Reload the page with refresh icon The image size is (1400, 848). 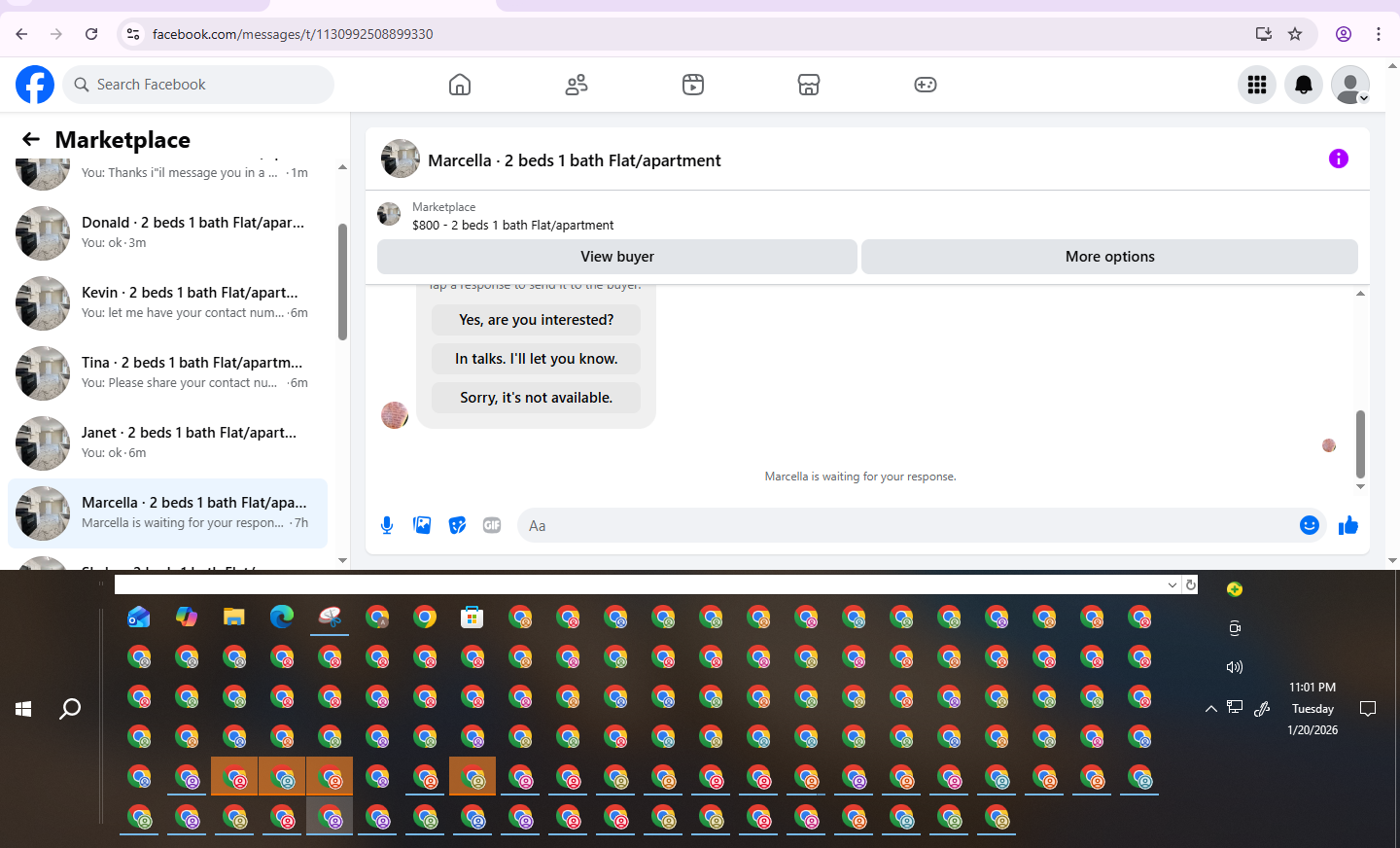(91, 34)
